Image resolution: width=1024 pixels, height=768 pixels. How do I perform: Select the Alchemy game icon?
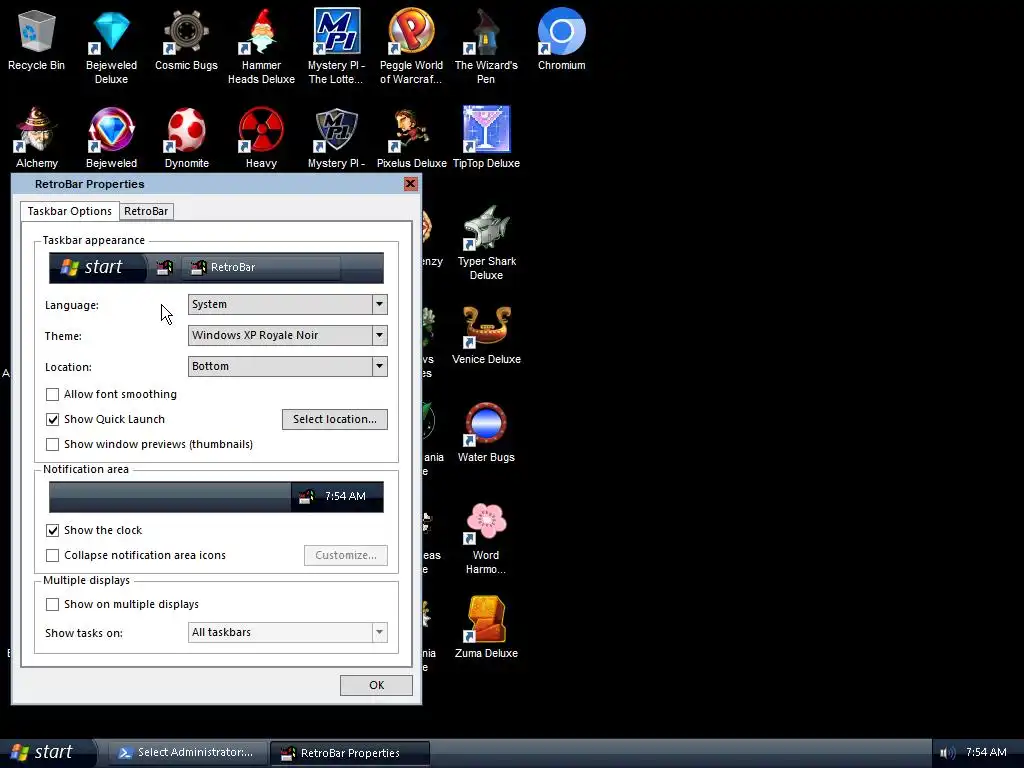[37, 137]
